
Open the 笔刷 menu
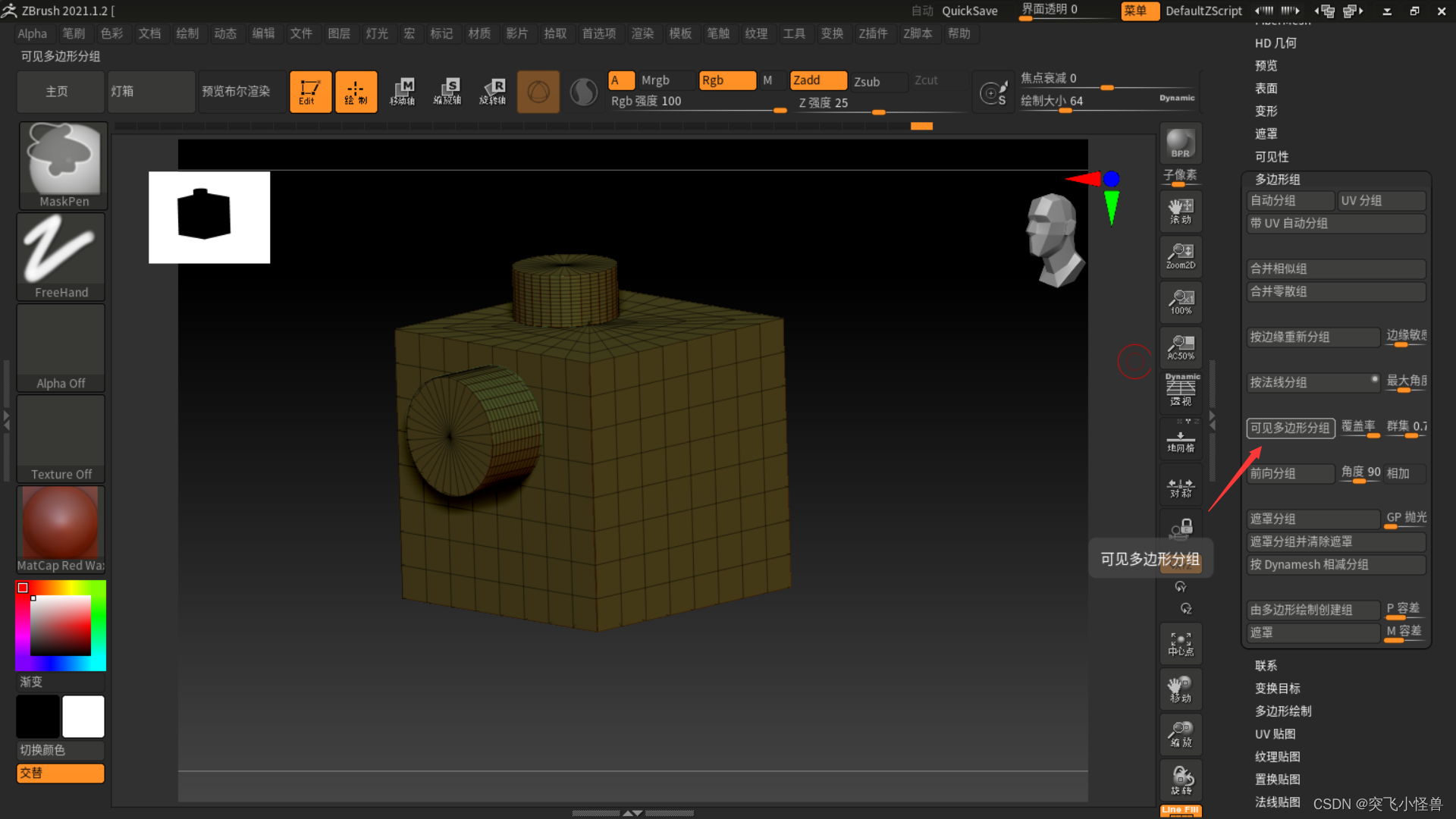point(74,33)
